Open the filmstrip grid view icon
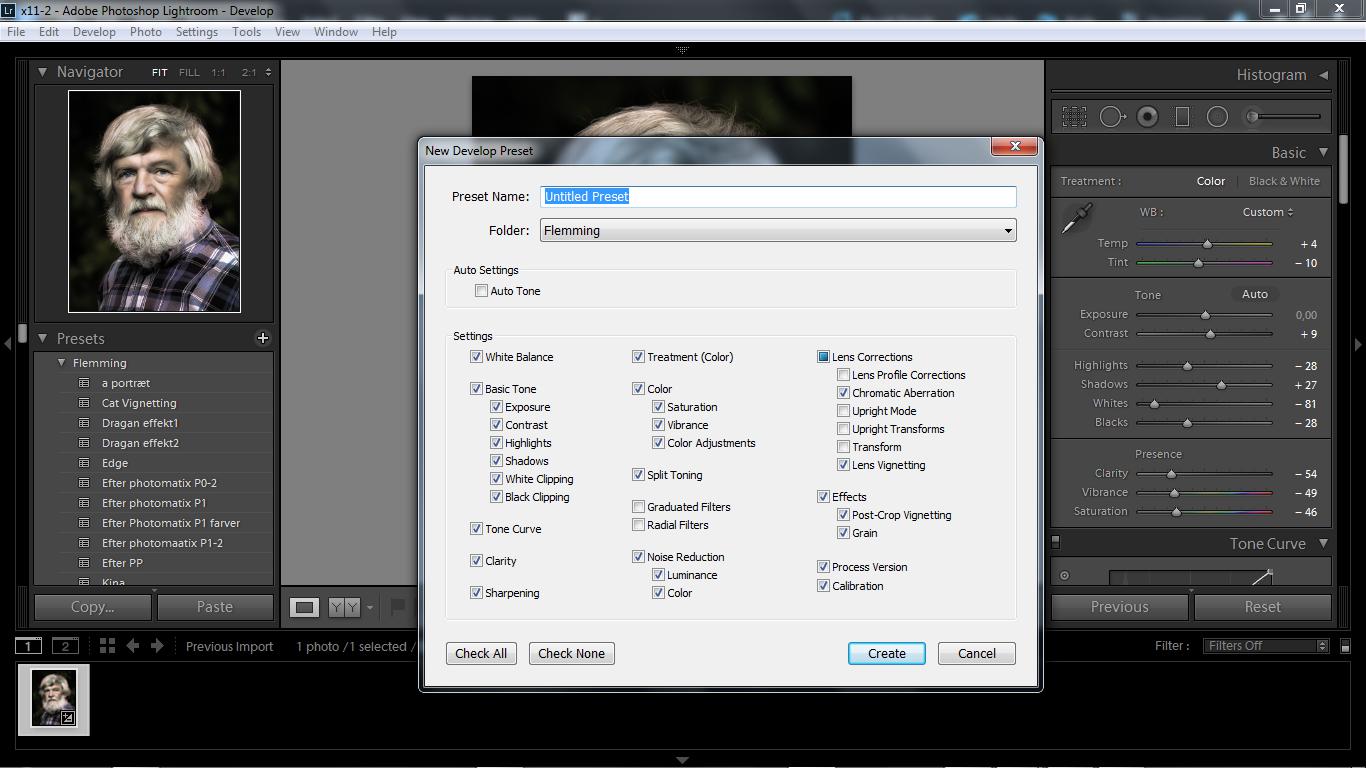 107,646
